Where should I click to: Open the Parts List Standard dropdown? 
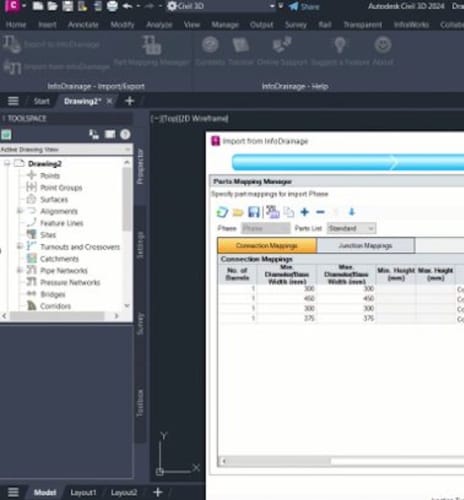coord(351,228)
